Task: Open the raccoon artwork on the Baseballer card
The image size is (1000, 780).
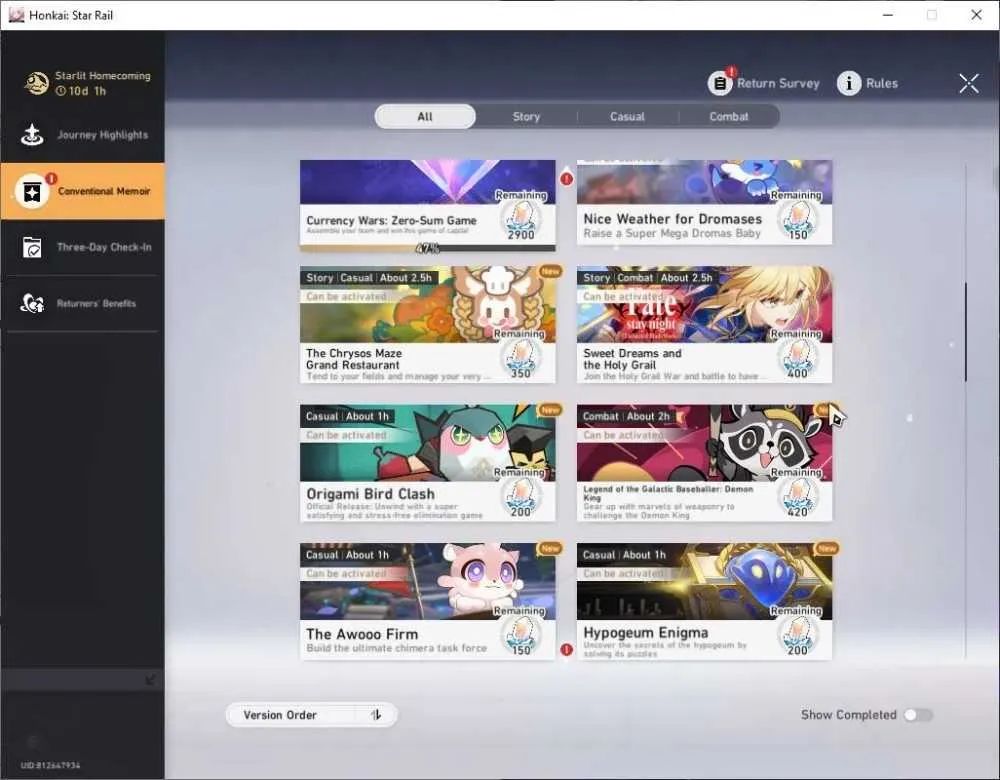Action: pyautogui.click(x=704, y=443)
